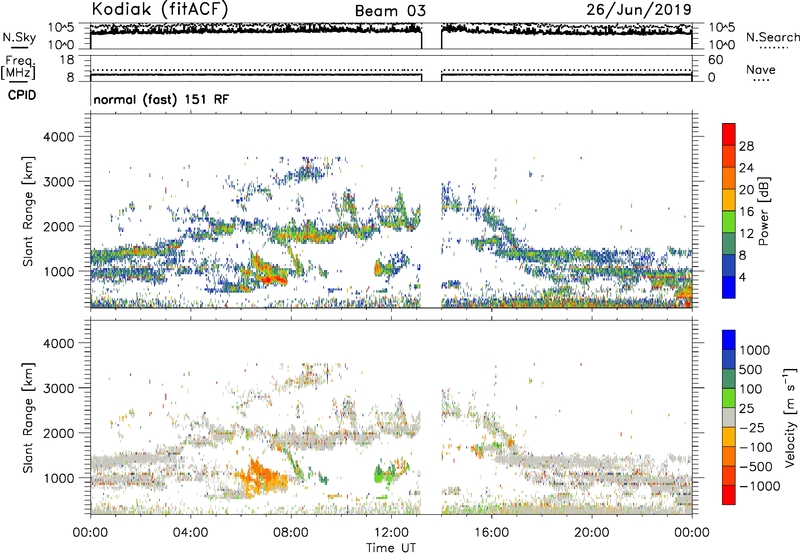
Task: Click the red high-power echo near 07:00 UT
Action: [x=270, y=278]
